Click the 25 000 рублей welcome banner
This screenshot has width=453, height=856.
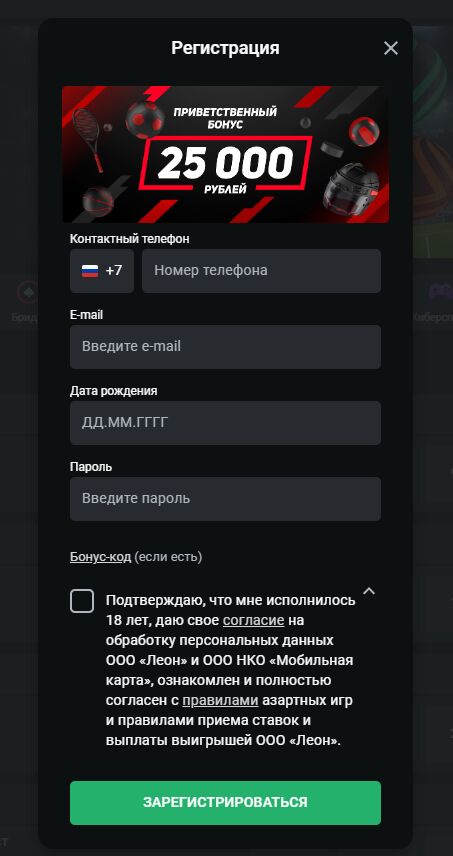[225, 154]
